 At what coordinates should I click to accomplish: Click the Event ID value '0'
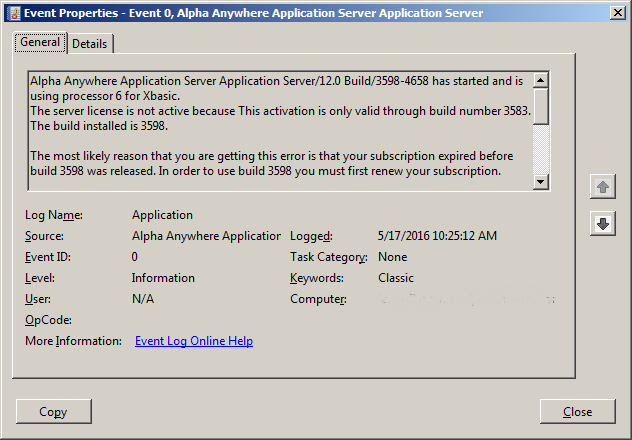click(135, 257)
